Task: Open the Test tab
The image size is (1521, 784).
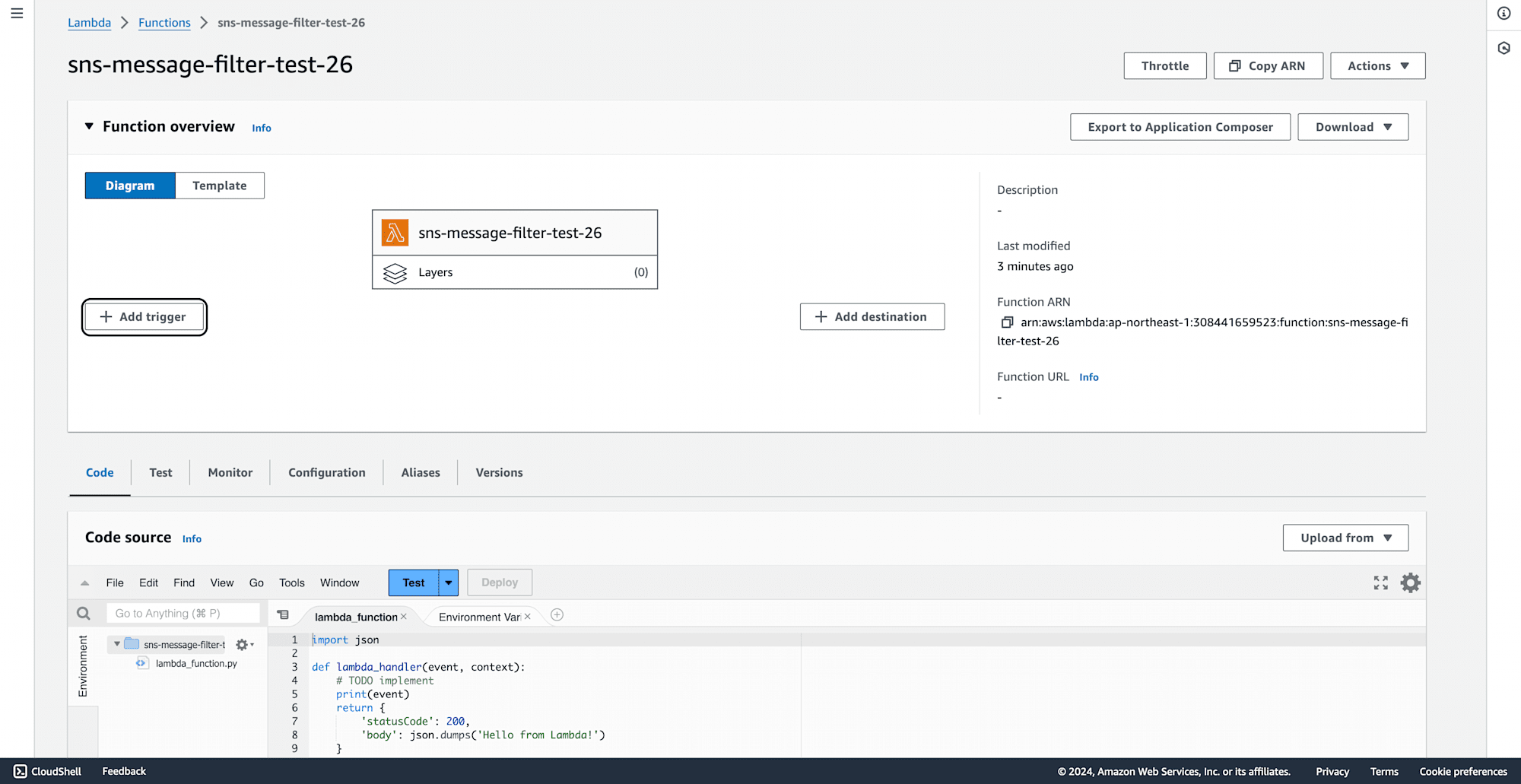Action: coord(160,472)
